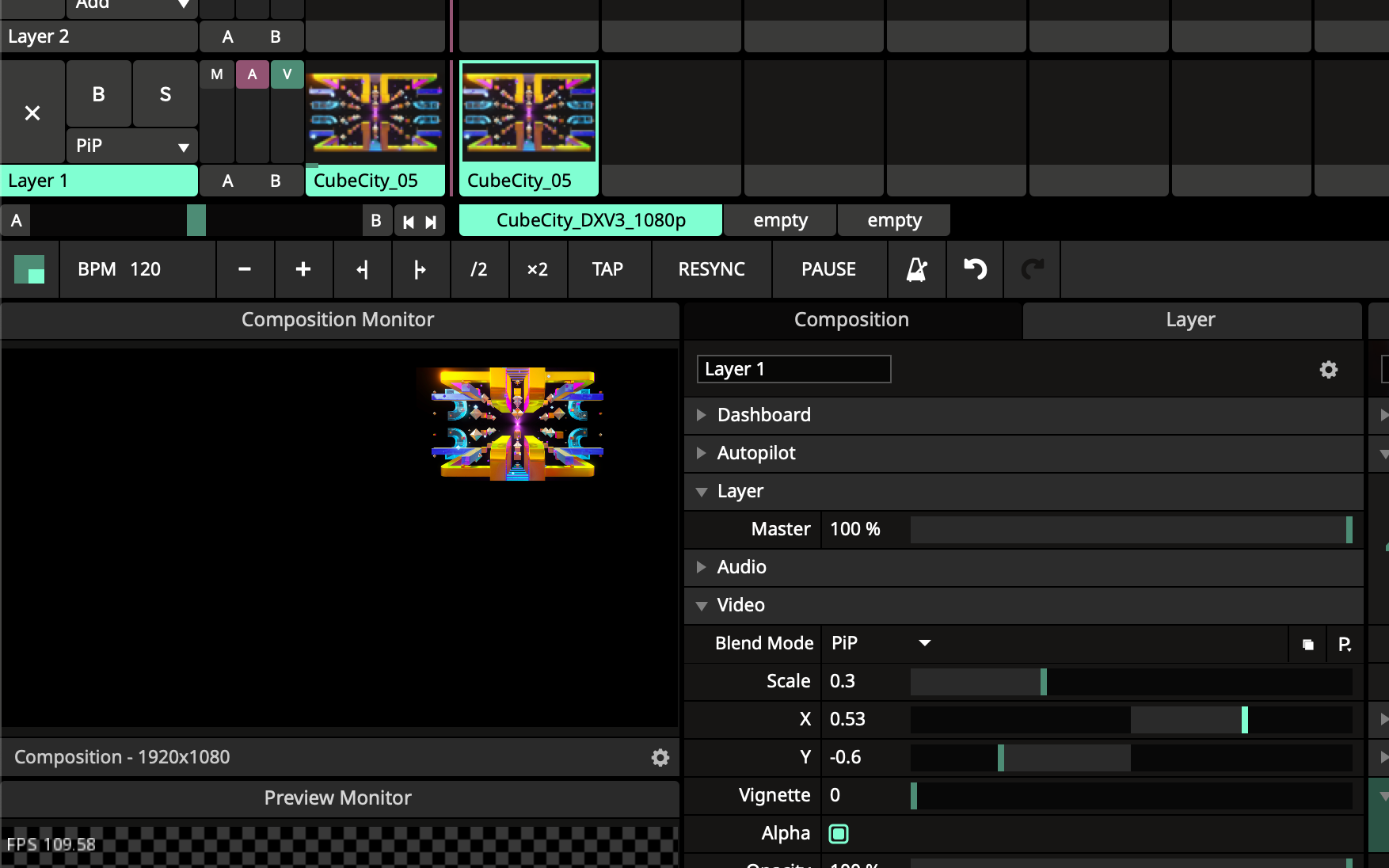Click the metronome icon
1389x868 pixels.
916,269
